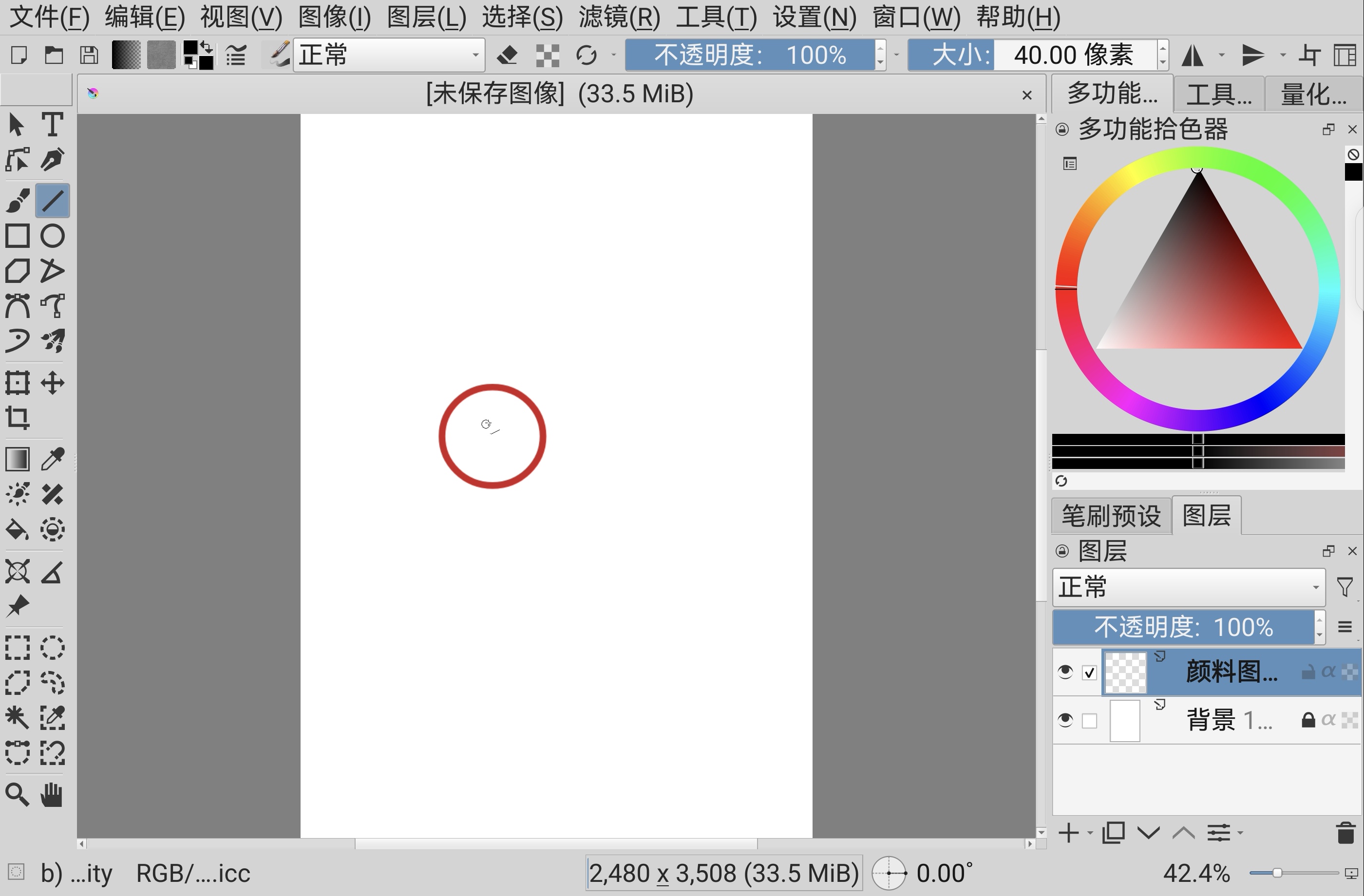This screenshot has height=896, width=1364.
Task: Toggle eraser mode in toolbar
Action: [507, 56]
